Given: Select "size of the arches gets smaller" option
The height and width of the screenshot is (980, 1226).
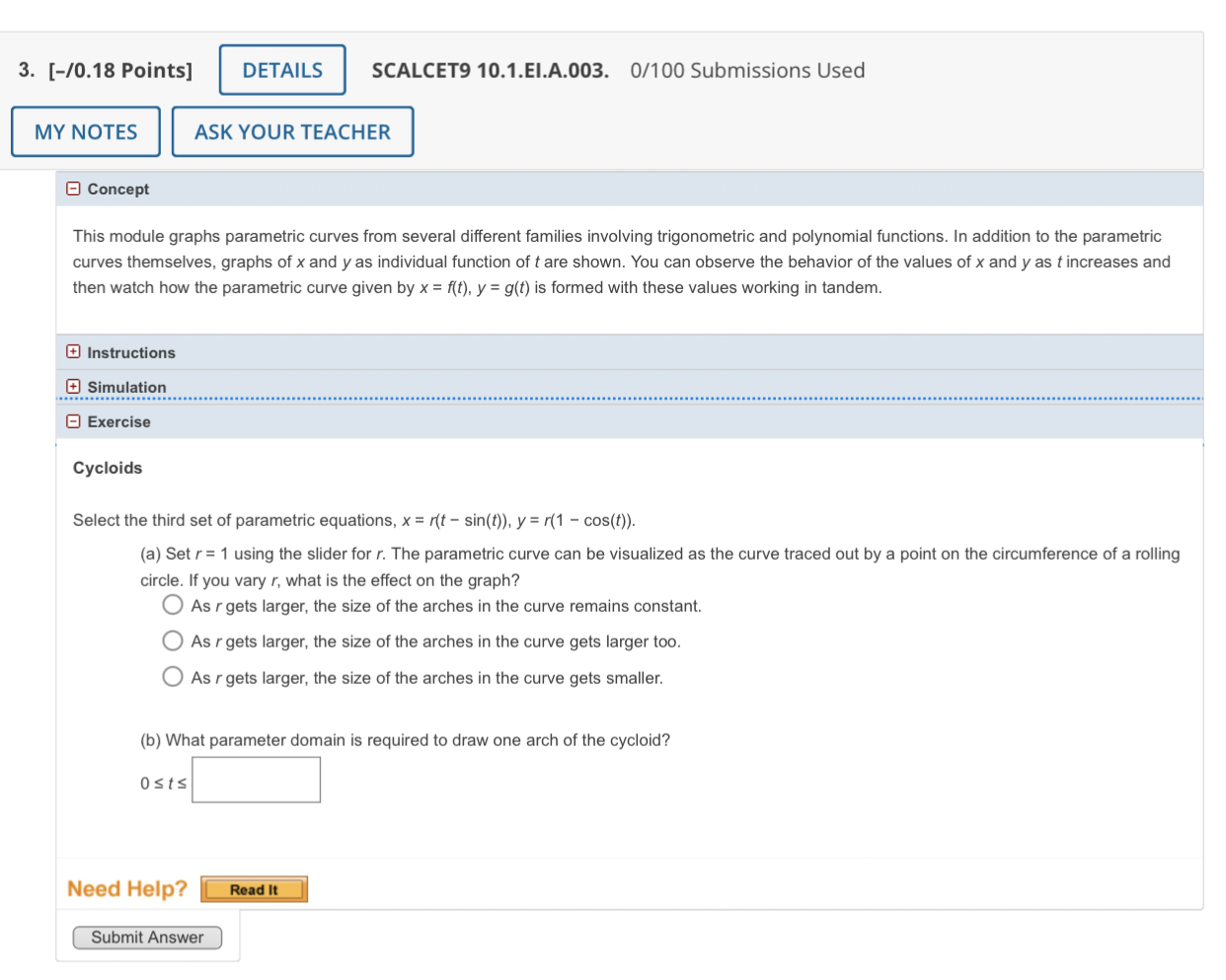Looking at the screenshot, I should (173, 676).
